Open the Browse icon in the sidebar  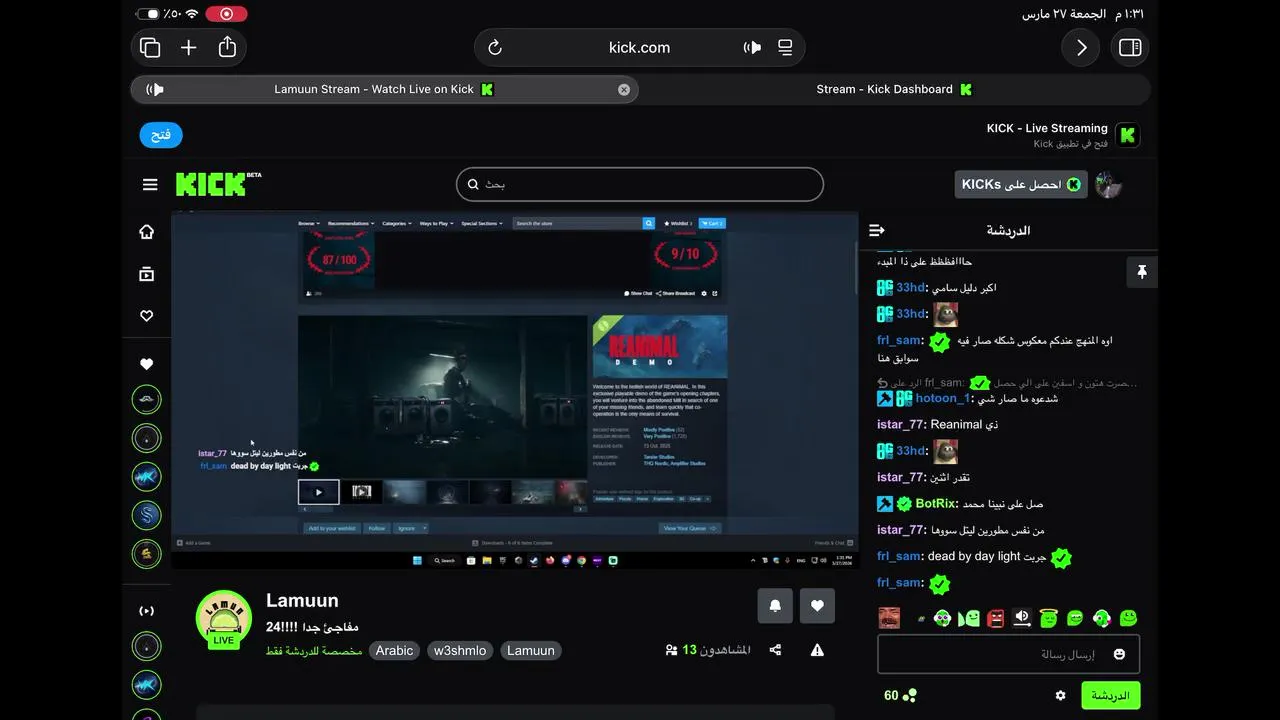pyautogui.click(x=146, y=274)
